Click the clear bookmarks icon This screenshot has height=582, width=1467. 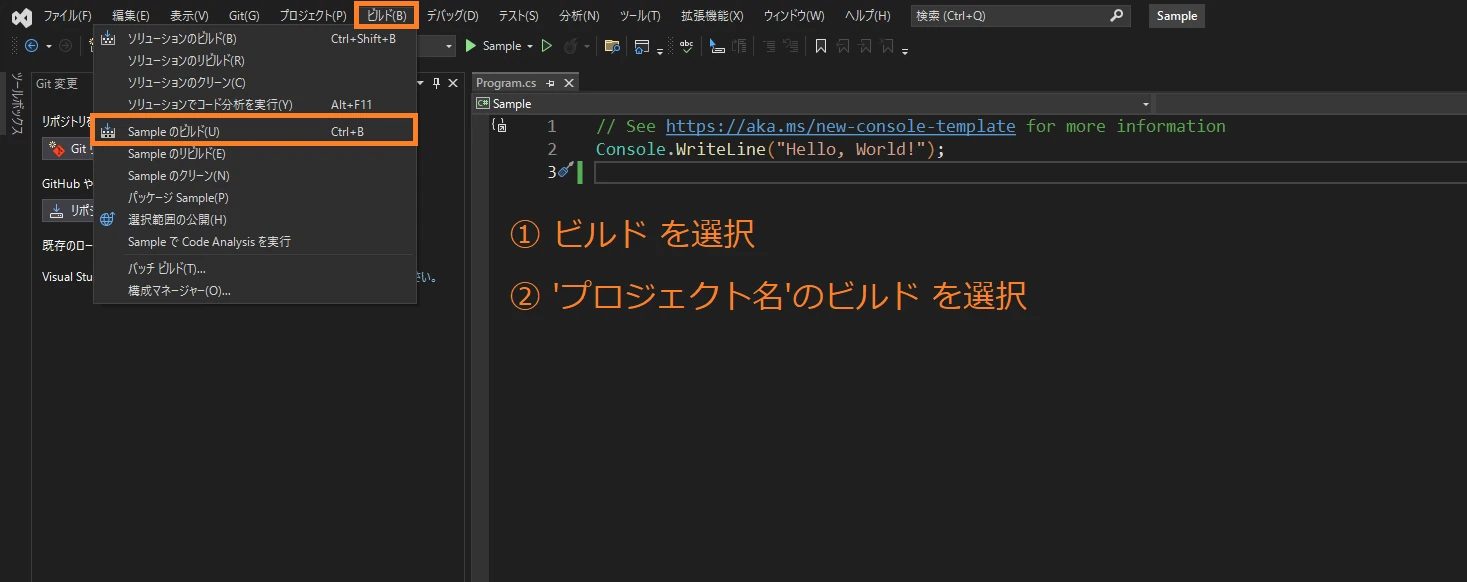[887, 46]
